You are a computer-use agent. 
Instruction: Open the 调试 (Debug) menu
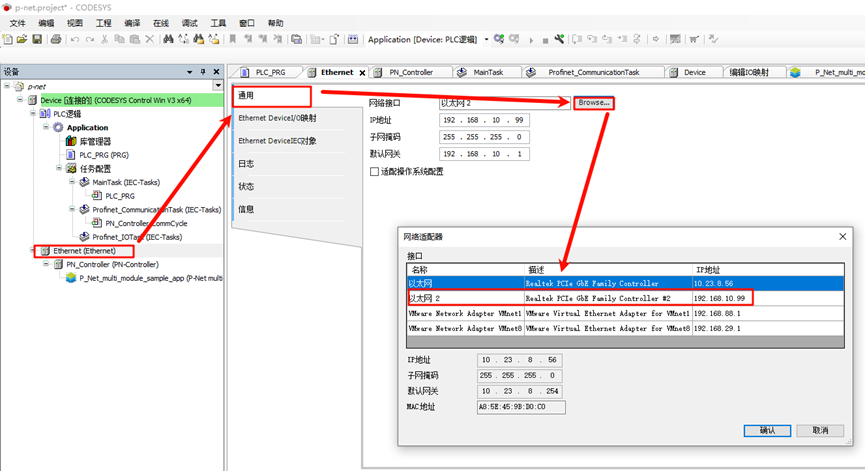(x=189, y=22)
